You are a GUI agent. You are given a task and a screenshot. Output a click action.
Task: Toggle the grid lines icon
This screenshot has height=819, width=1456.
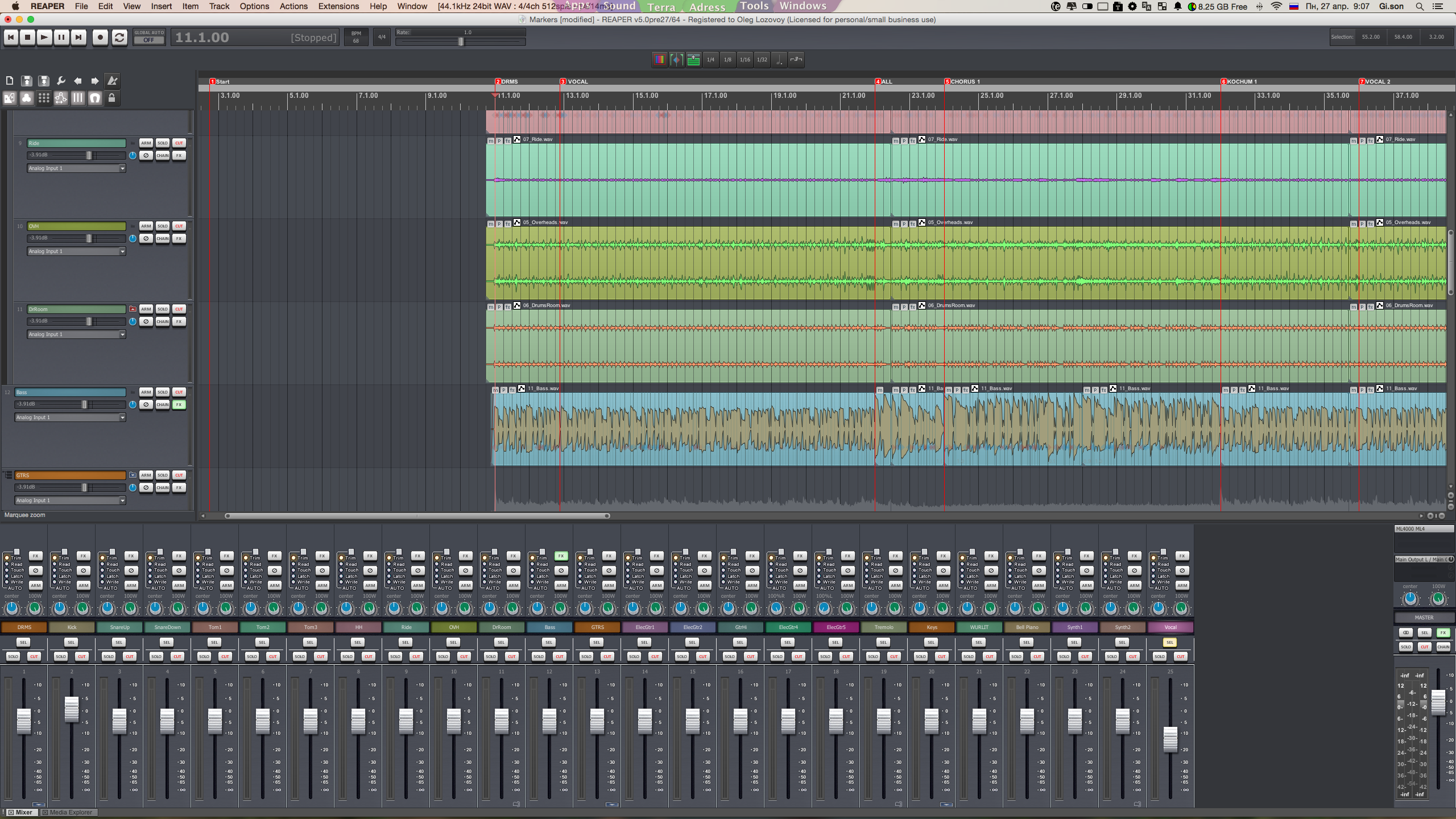click(78, 98)
